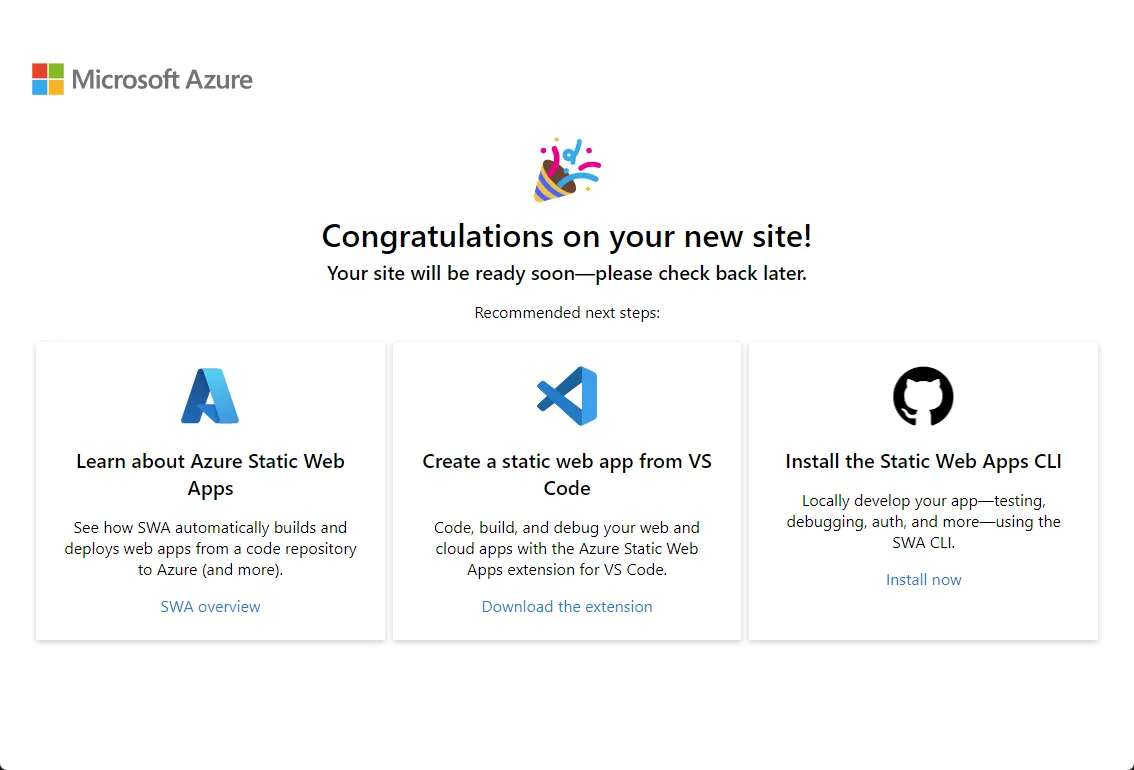Click the GitHub Octocat icon
The image size is (1134, 770).
pyautogui.click(x=923, y=396)
